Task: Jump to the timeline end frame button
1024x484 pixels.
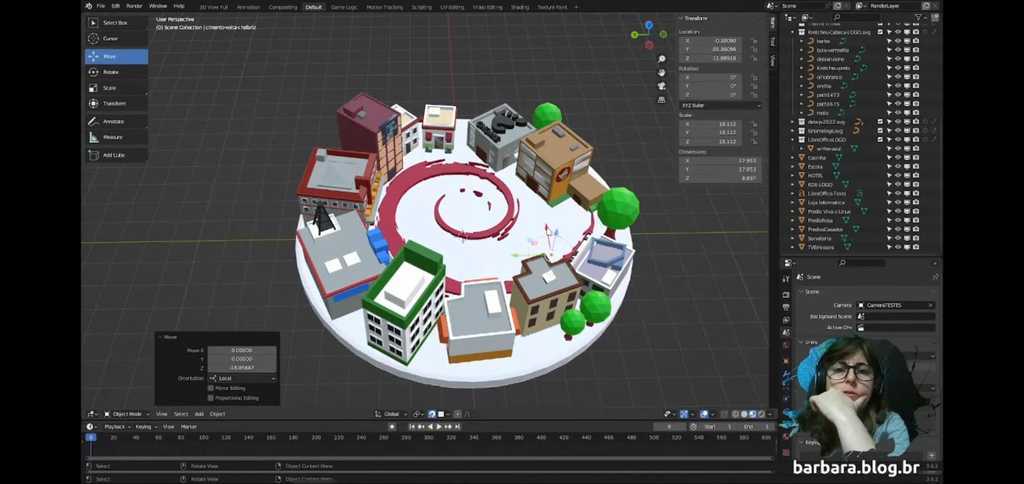Action: pos(458,427)
